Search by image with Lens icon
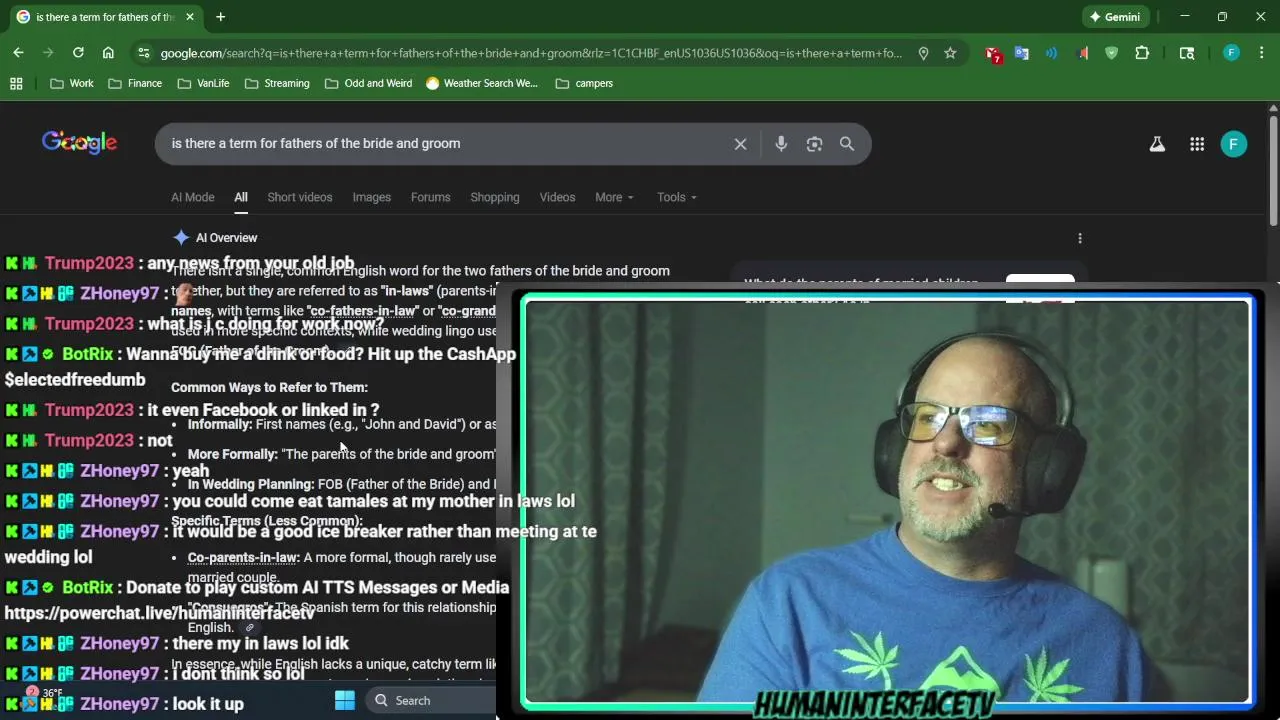Screen dimensions: 1280x720 point(814,144)
